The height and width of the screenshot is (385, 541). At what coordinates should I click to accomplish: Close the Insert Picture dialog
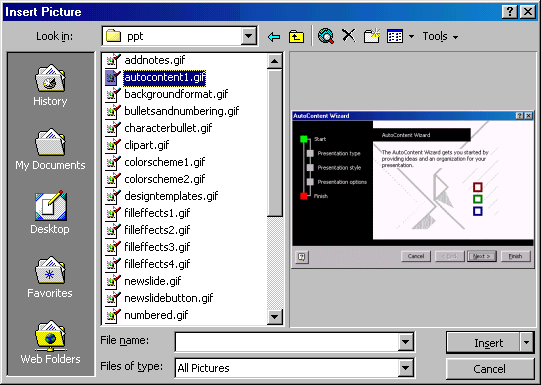click(528, 12)
